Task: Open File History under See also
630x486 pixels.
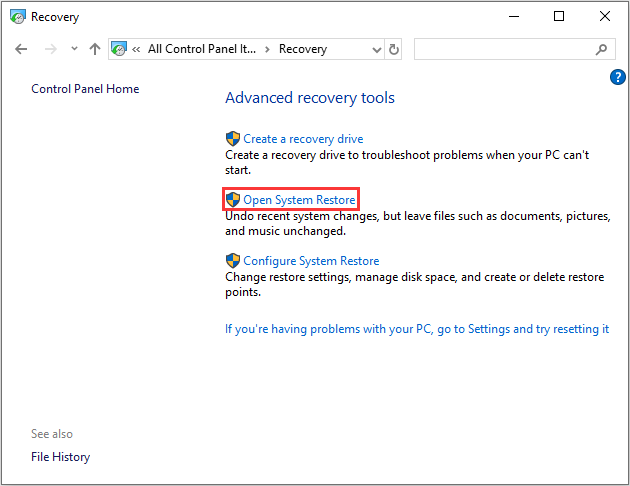Action: pos(61,457)
